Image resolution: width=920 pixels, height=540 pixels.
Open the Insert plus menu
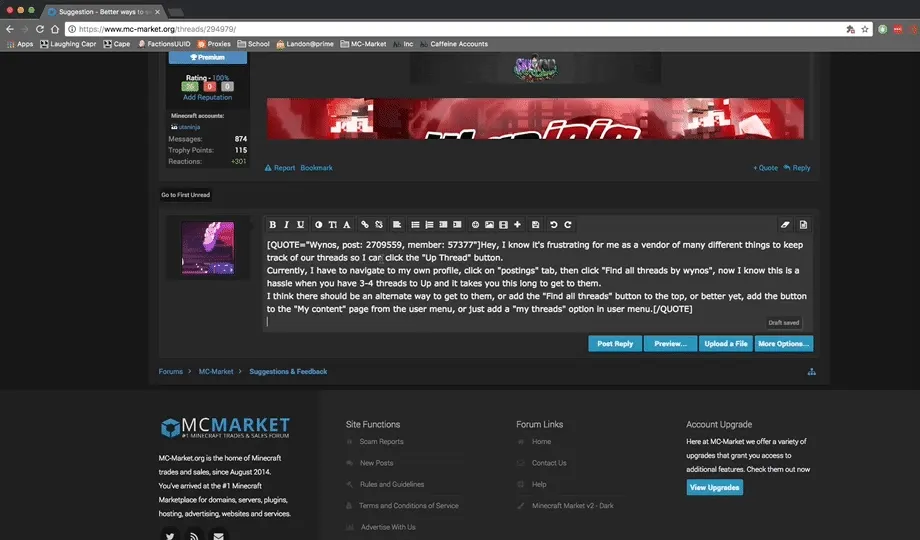point(518,225)
